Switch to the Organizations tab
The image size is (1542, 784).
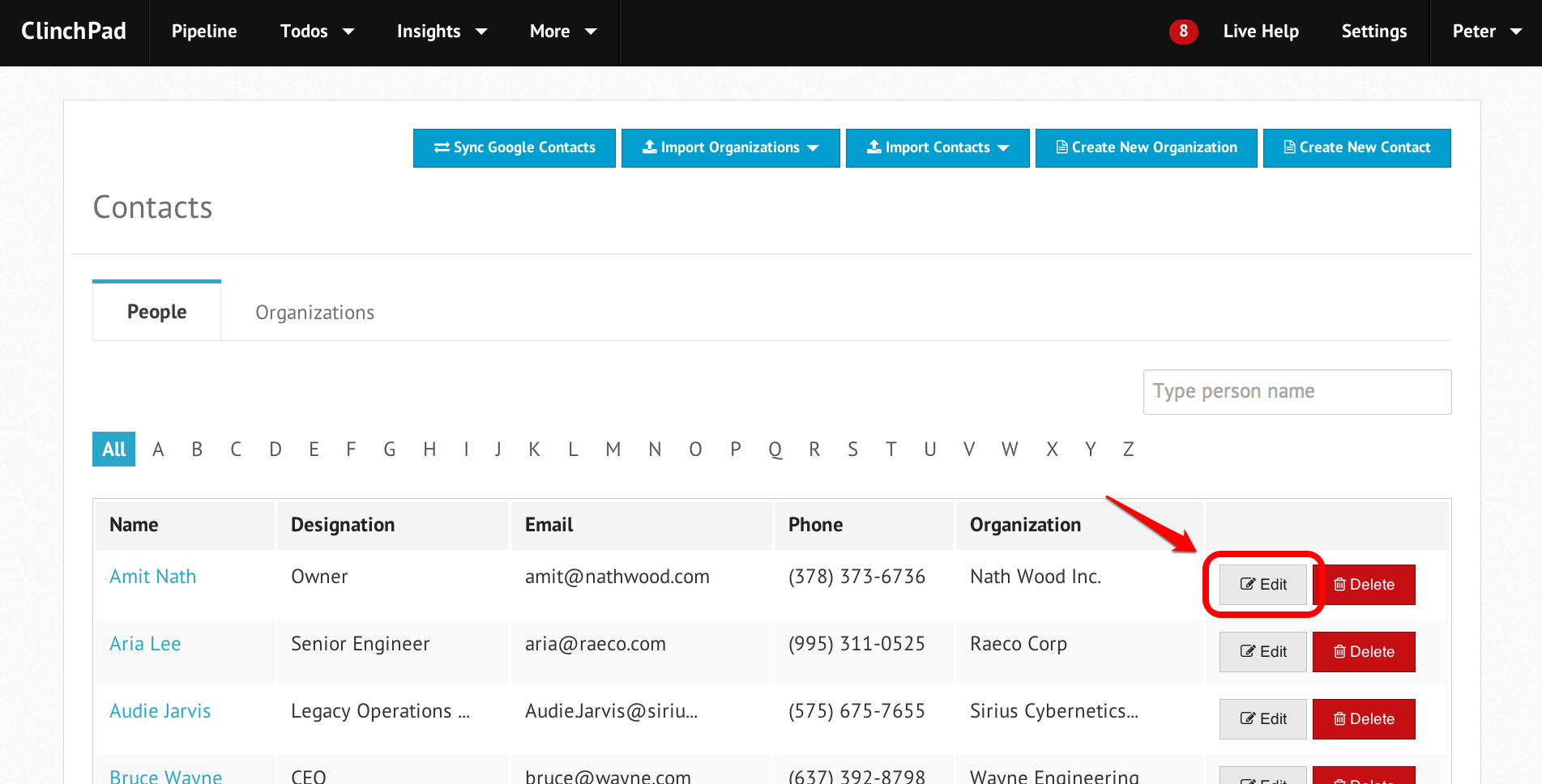[314, 313]
